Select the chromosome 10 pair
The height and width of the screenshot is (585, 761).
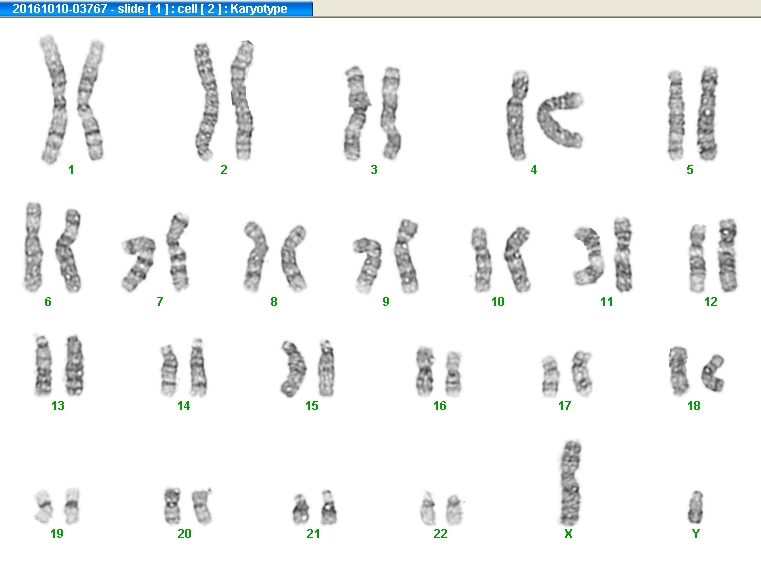tap(500, 260)
